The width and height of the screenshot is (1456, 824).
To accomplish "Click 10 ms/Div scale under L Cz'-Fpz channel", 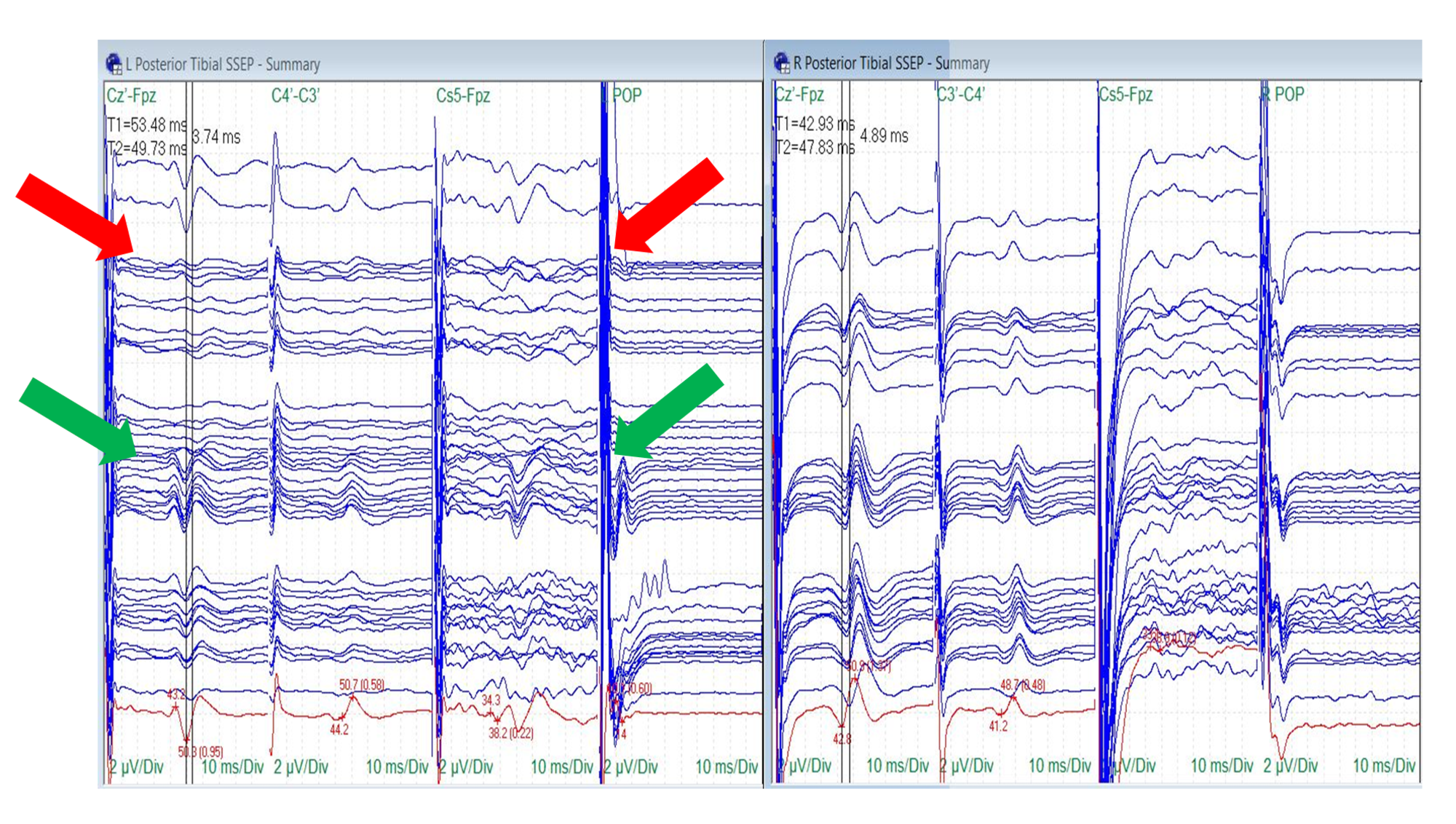I will pyautogui.click(x=232, y=767).
